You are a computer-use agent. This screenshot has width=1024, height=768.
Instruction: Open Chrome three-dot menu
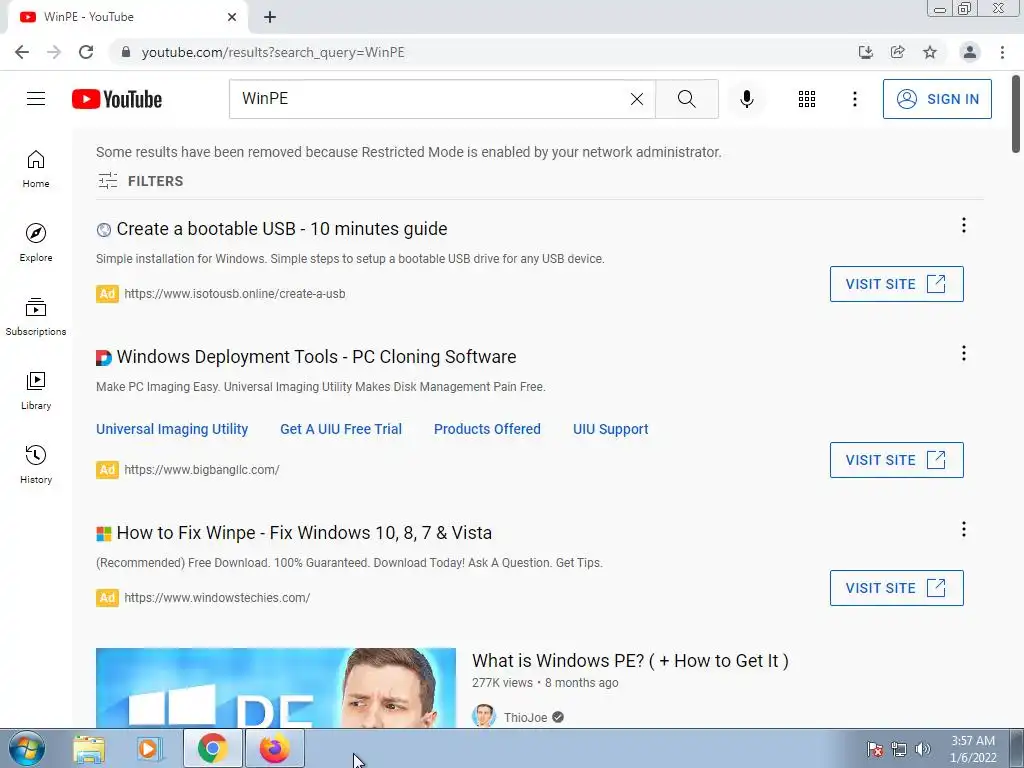(1002, 52)
